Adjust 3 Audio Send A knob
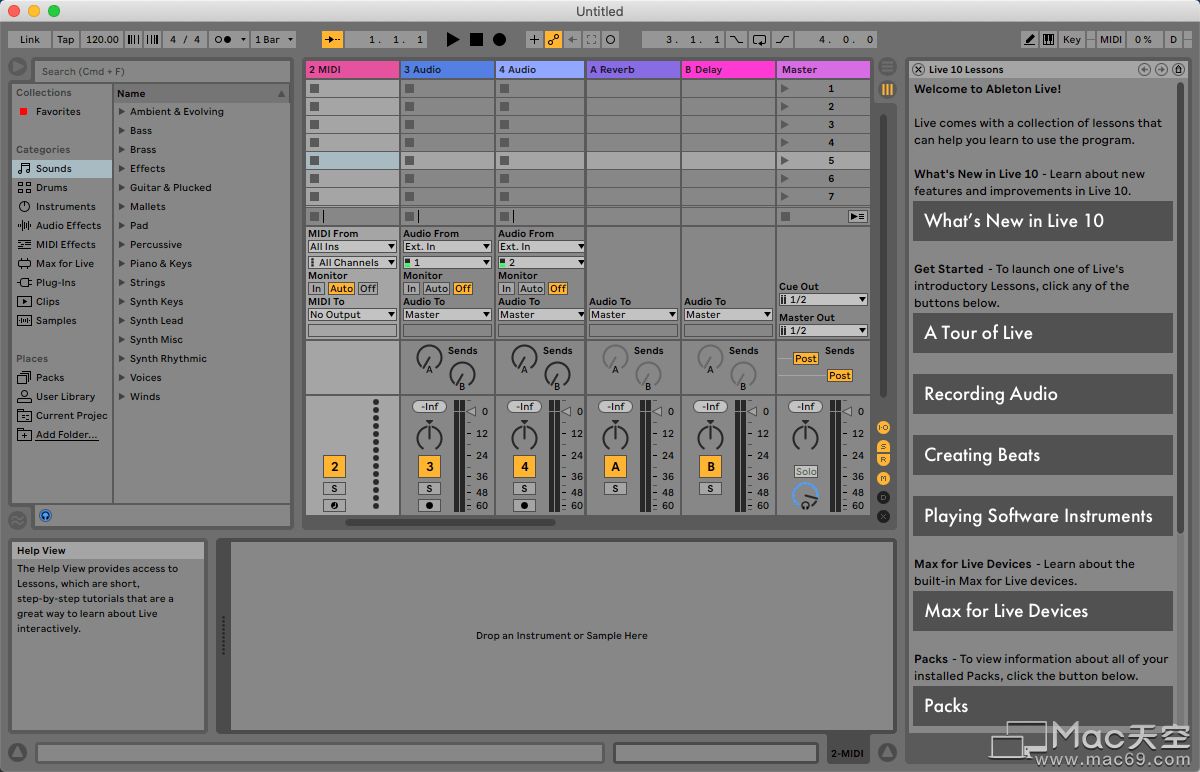The image size is (1200, 772). (x=430, y=357)
